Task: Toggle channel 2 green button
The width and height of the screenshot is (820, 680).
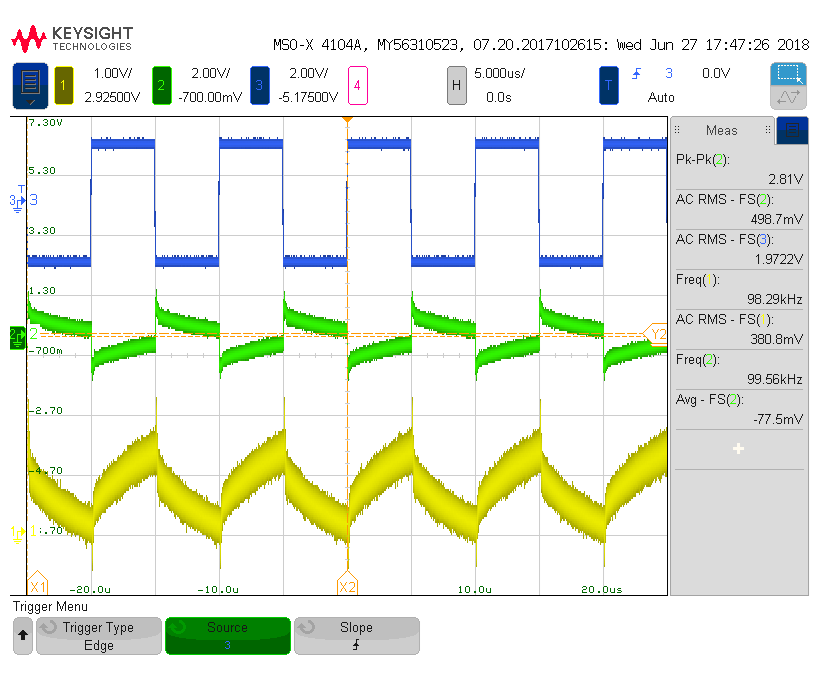Action: coord(161,86)
